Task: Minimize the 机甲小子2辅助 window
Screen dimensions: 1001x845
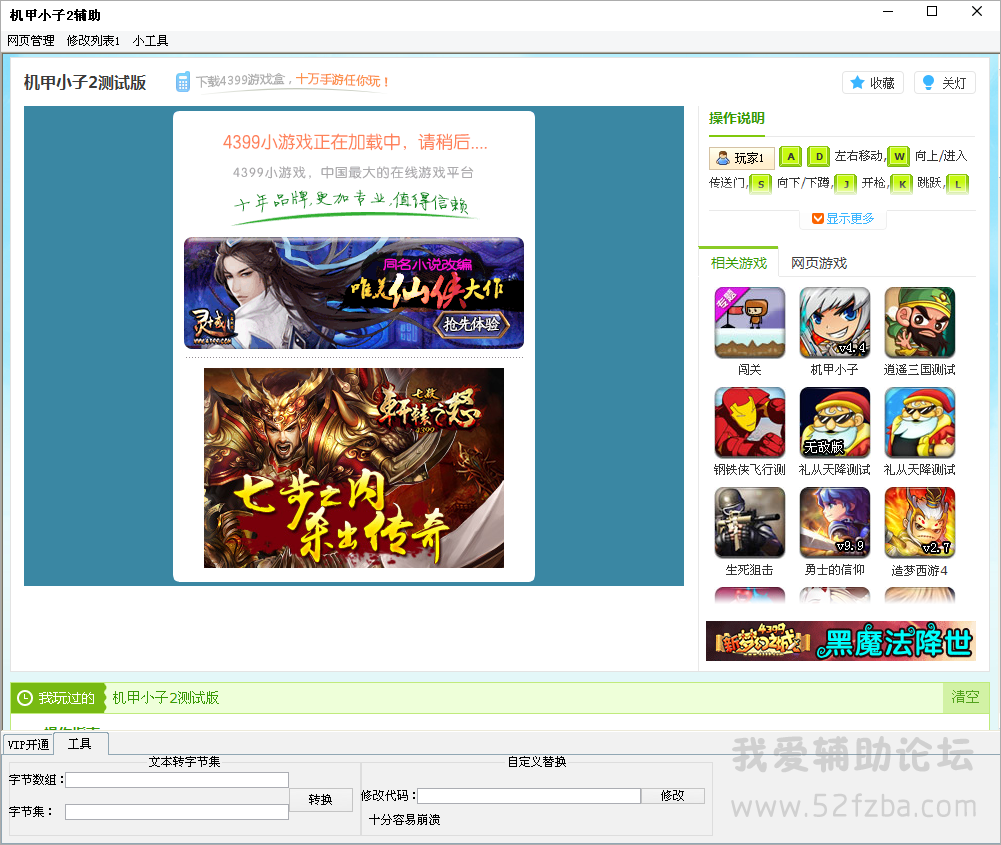Action: coord(888,11)
